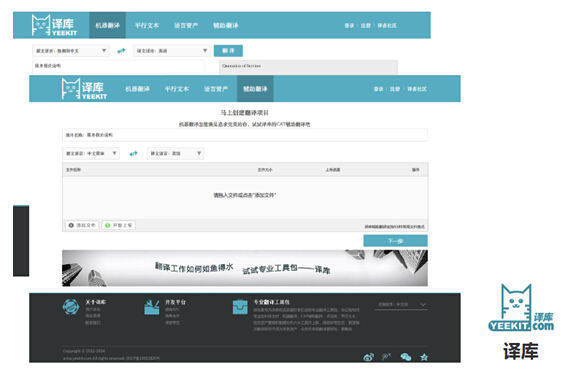Click the translated output box on the back page
This screenshot has height=380, width=561.
pyautogui.click(x=308, y=67)
